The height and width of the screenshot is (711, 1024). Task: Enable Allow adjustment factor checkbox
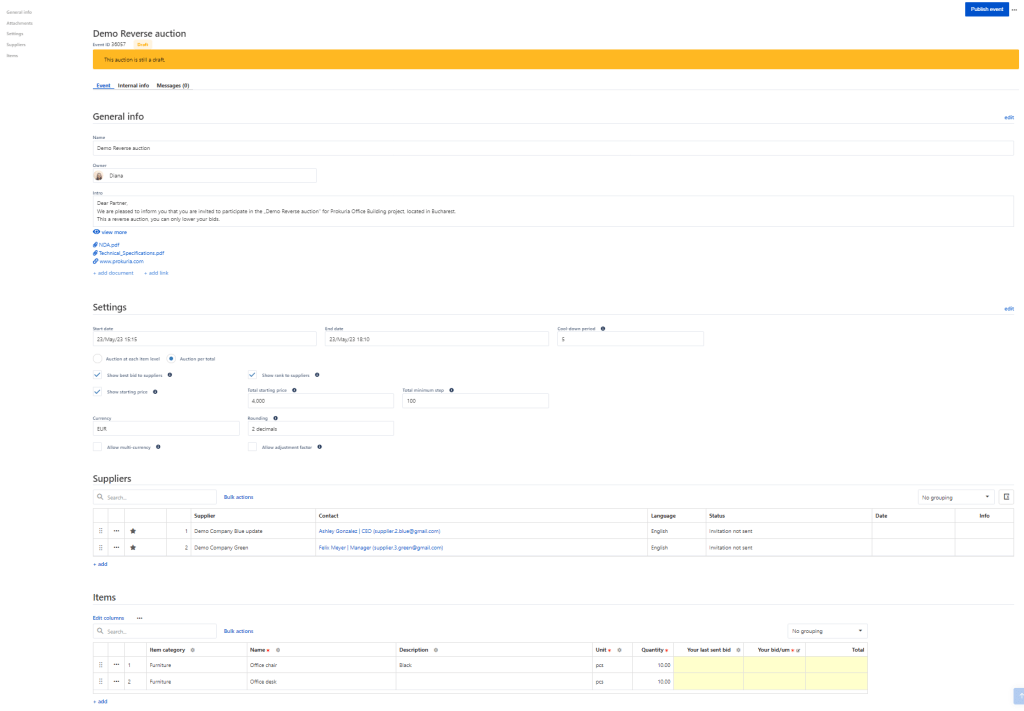252,447
